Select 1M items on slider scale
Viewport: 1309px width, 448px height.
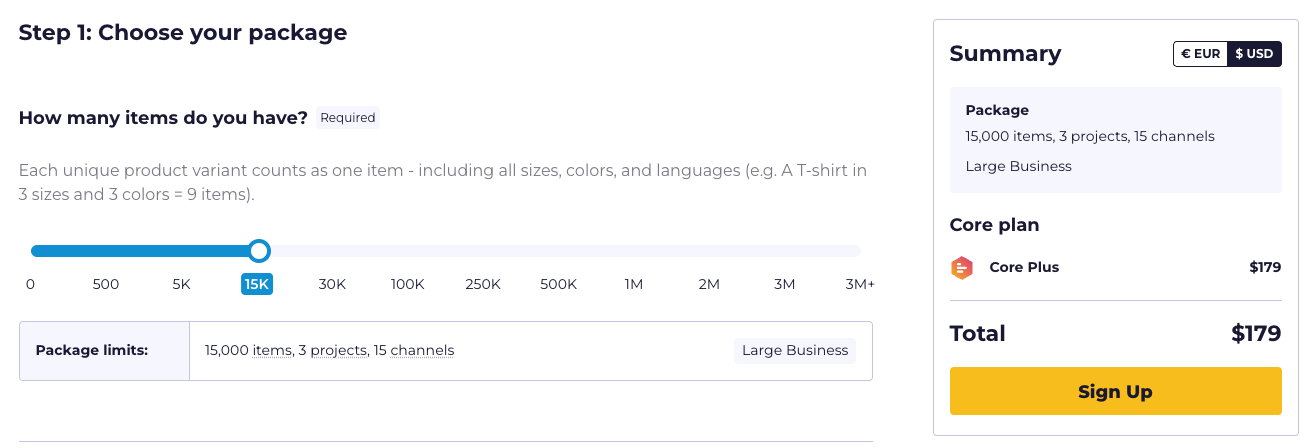click(634, 284)
